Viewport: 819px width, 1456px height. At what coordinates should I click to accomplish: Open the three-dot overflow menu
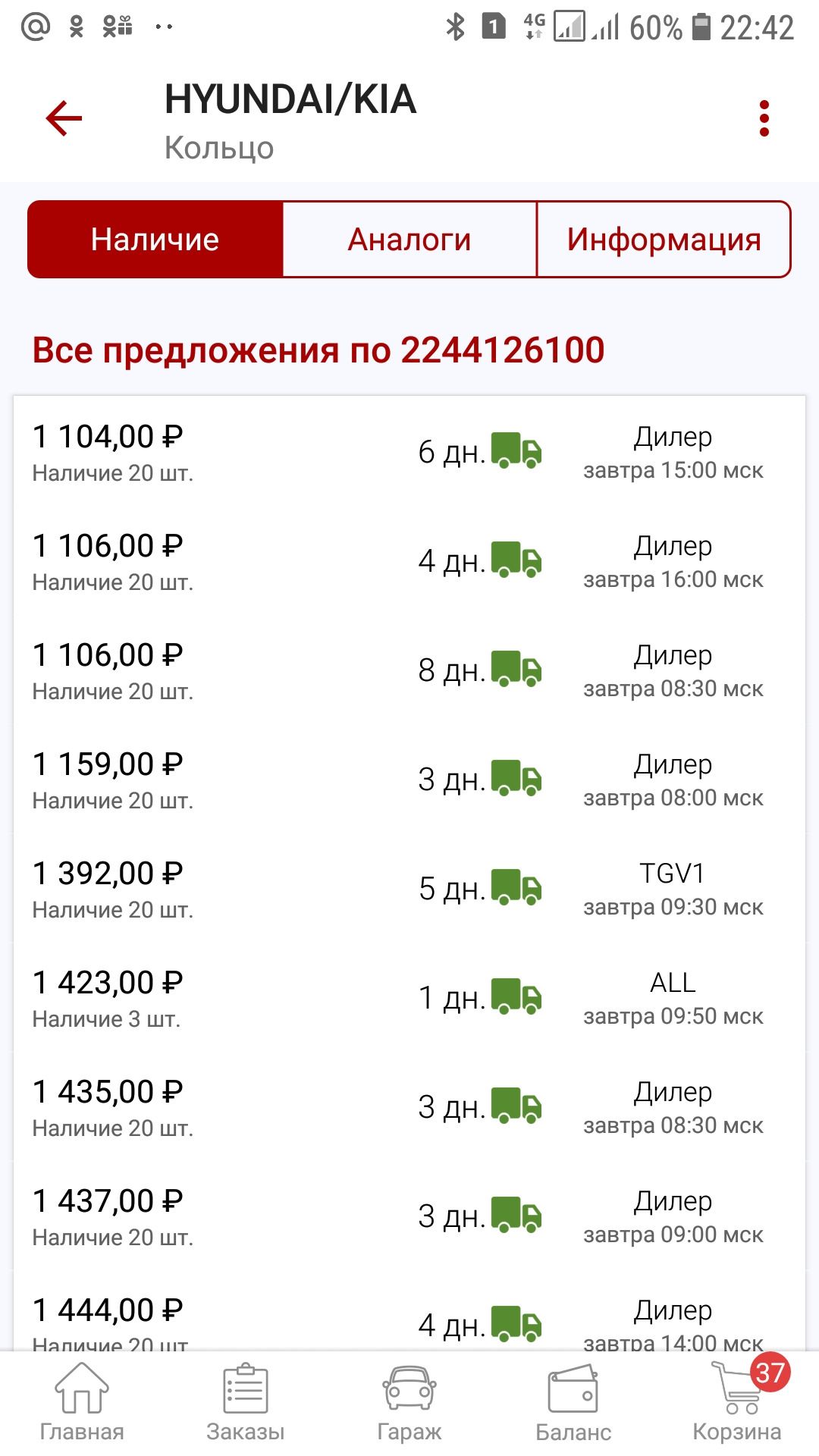coord(764,118)
